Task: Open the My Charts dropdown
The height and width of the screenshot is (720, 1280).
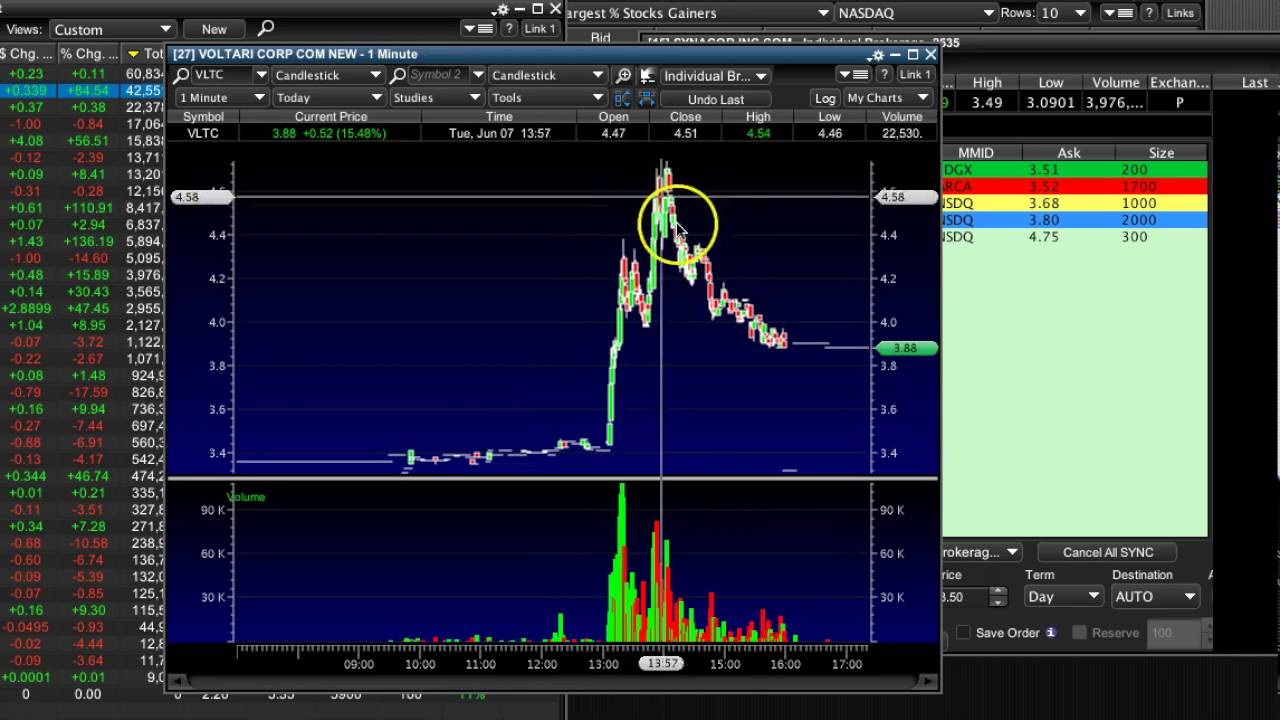Action: click(888, 98)
